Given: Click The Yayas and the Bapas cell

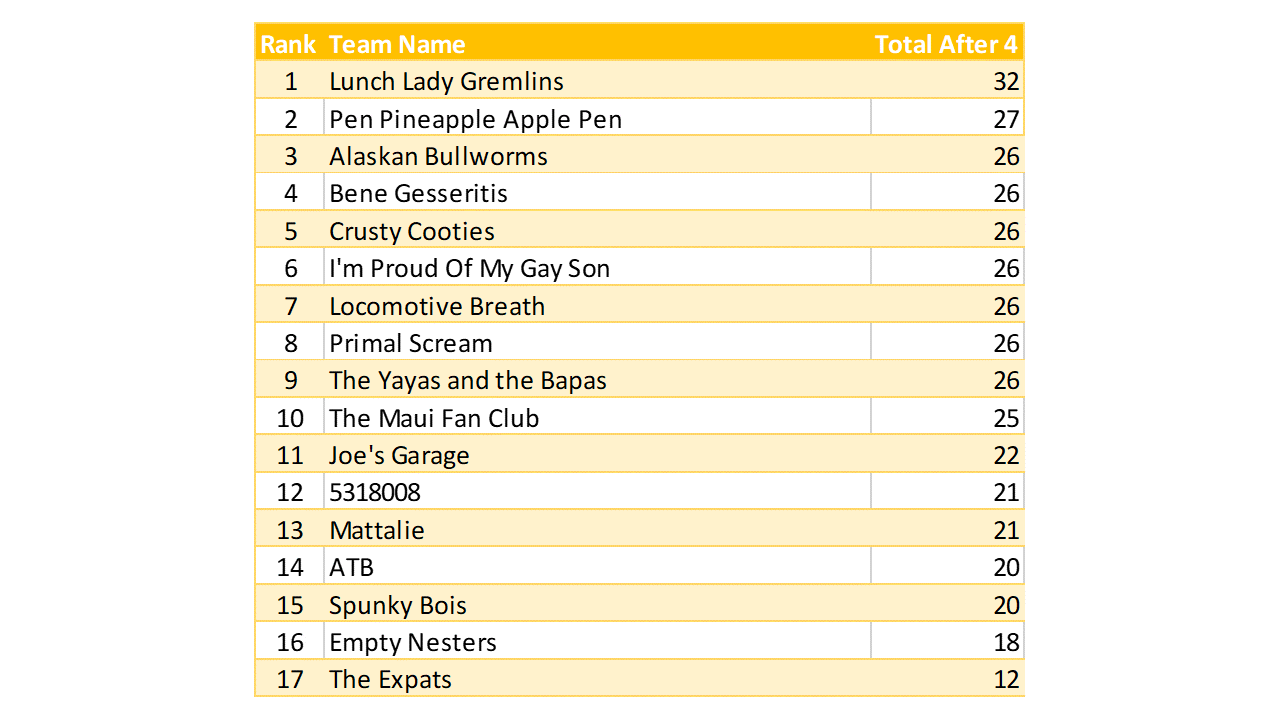Looking at the screenshot, I should tap(468, 381).
